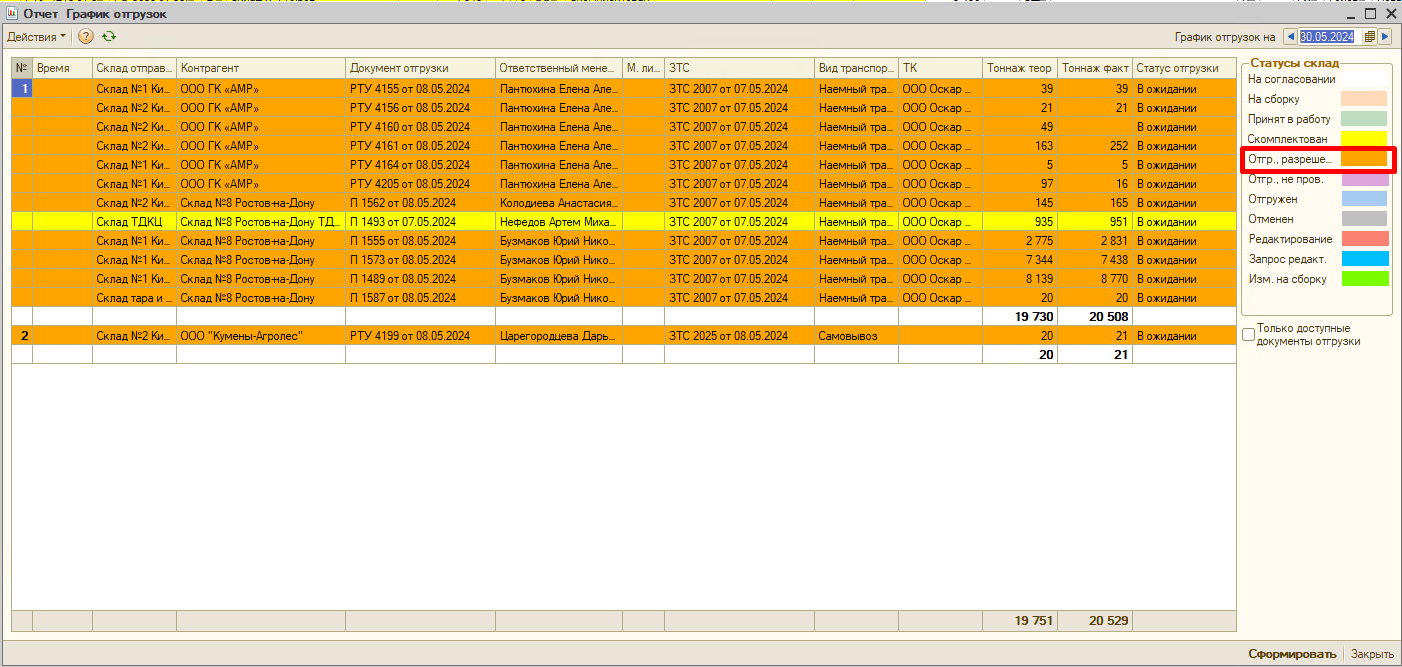Select document П 1489 от 08.05.2024
This screenshot has height=667, width=1402.
[421, 279]
